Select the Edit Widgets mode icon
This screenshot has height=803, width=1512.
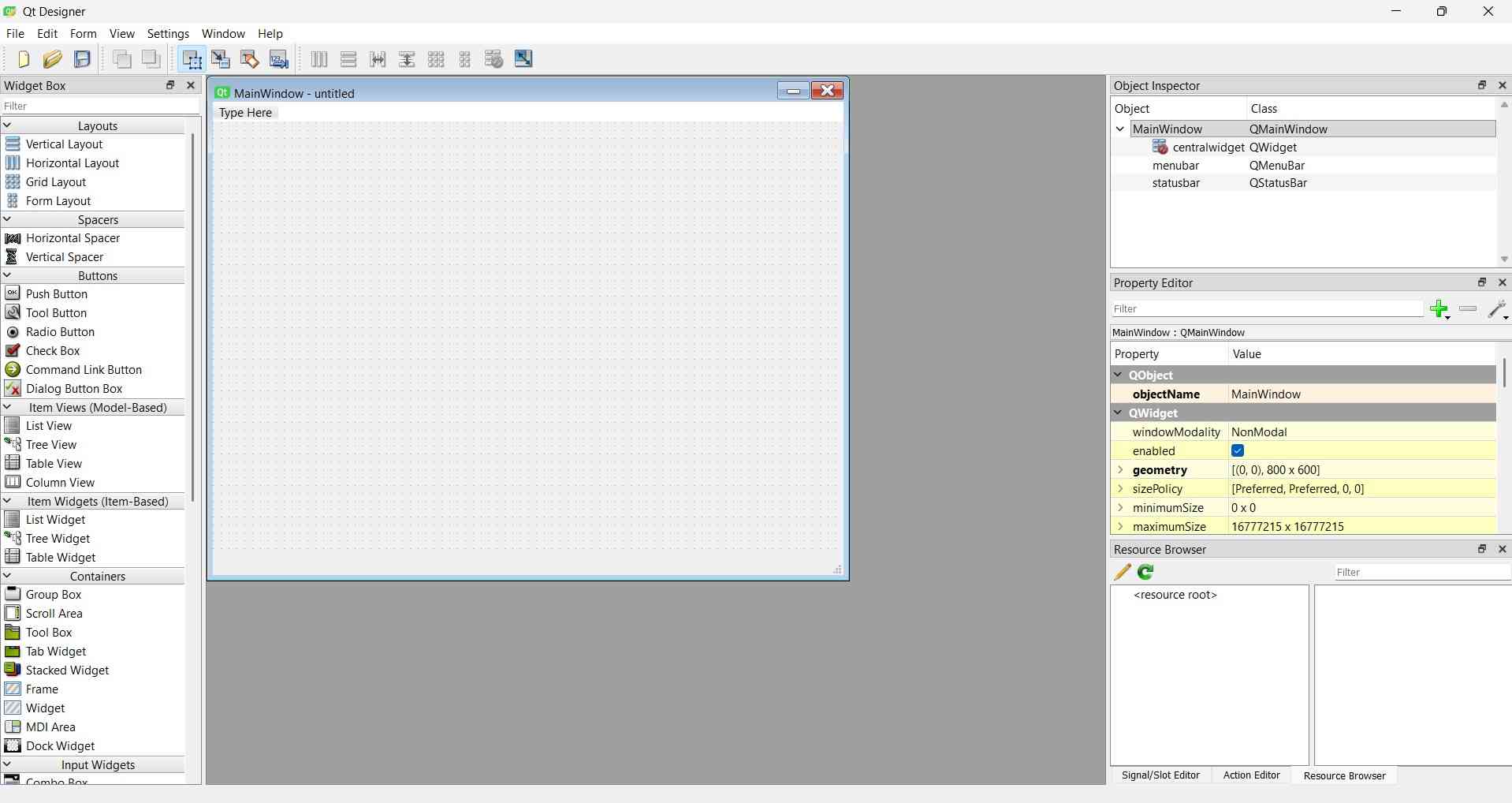pyautogui.click(x=192, y=59)
